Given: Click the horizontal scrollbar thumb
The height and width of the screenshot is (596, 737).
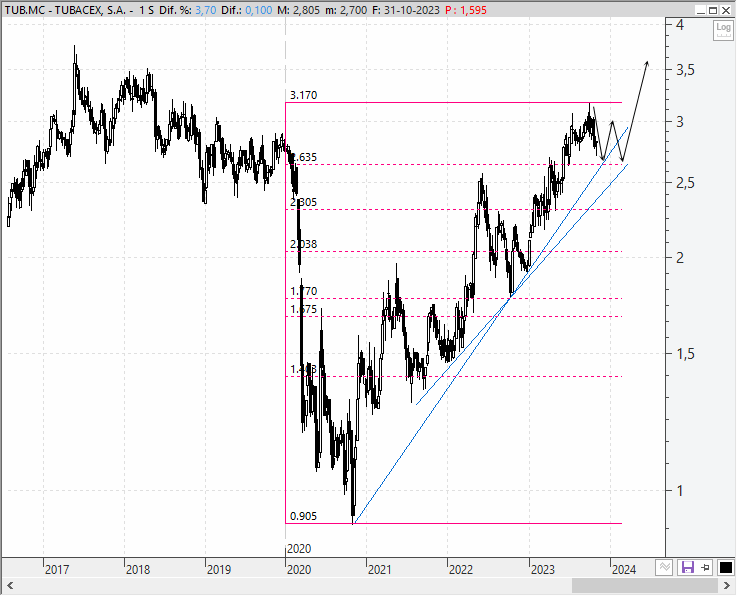Looking at the screenshot, I should [x=644, y=586].
